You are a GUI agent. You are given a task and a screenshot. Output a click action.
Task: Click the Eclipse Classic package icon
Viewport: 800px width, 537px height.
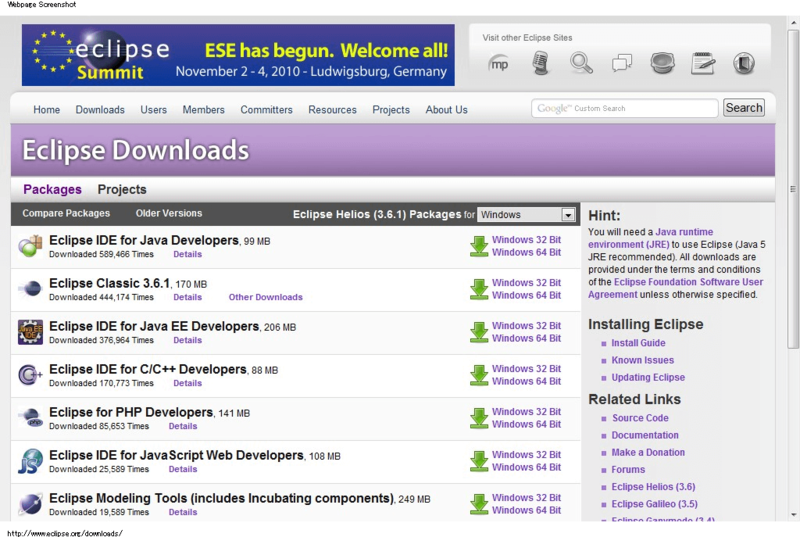pyautogui.click(x=31, y=289)
